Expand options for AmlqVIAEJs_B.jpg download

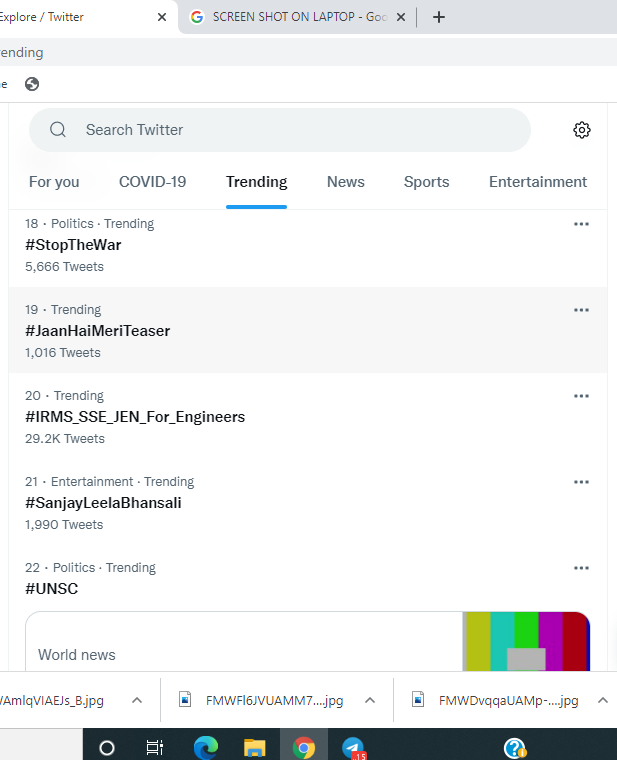(137, 700)
